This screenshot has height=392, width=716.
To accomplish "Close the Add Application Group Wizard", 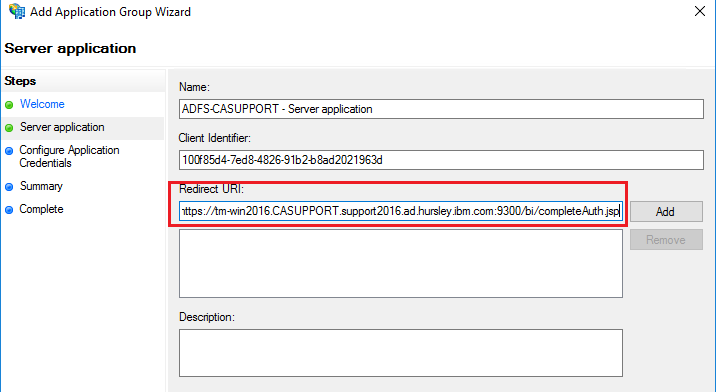I will click(x=700, y=11).
